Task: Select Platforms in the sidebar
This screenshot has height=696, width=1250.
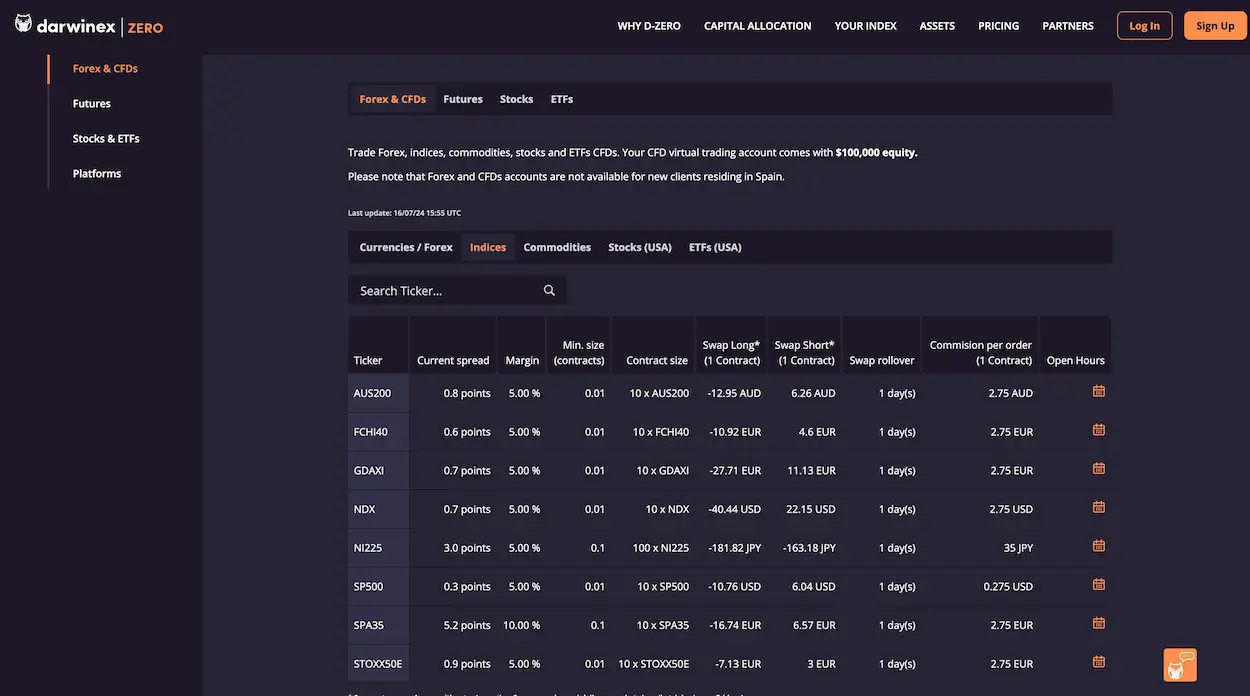Action: pyautogui.click(x=96, y=172)
